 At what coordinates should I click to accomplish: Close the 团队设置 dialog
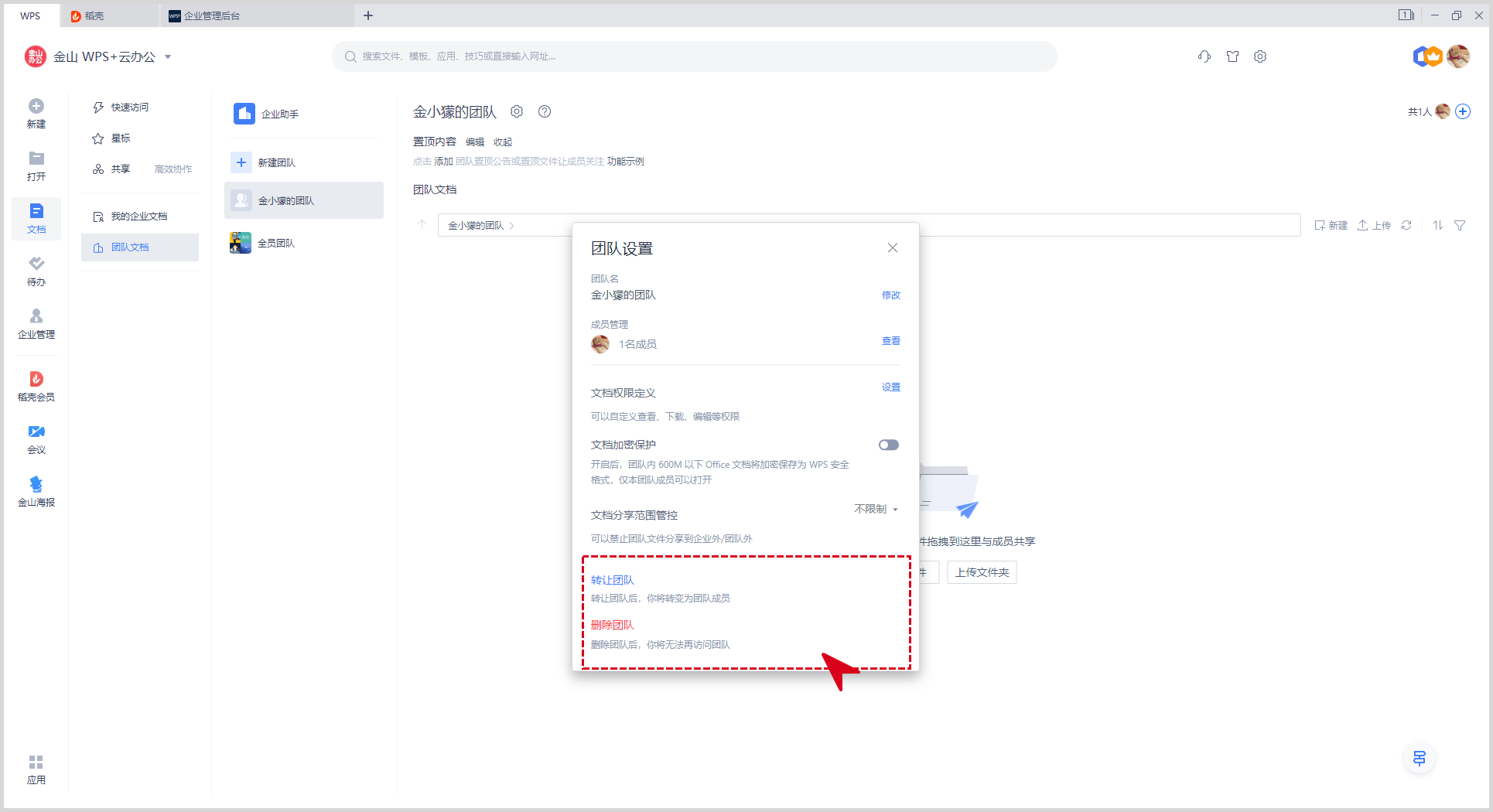click(x=893, y=247)
